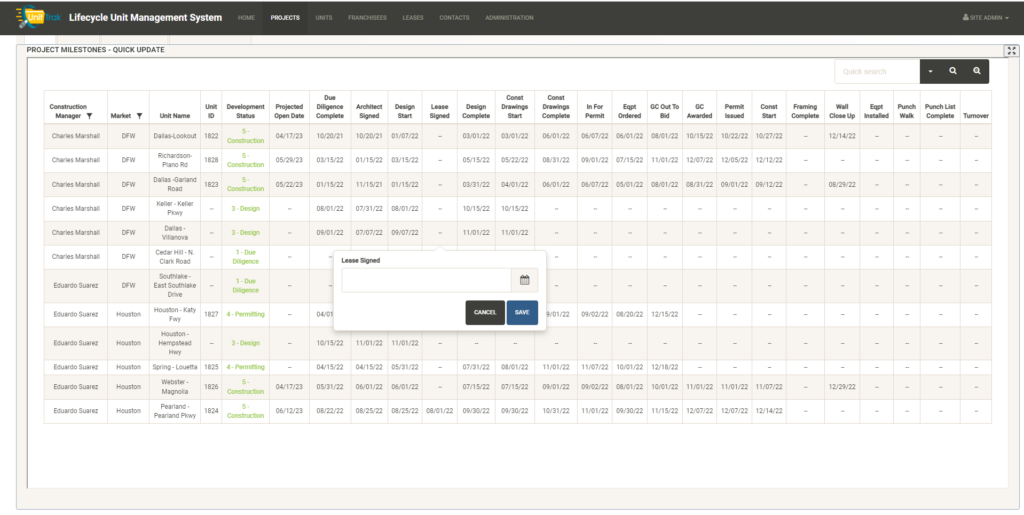Viewport: 1024px width, 515px height.
Task: Click the Lease Signed date input field
Action: (x=426, y=281)
